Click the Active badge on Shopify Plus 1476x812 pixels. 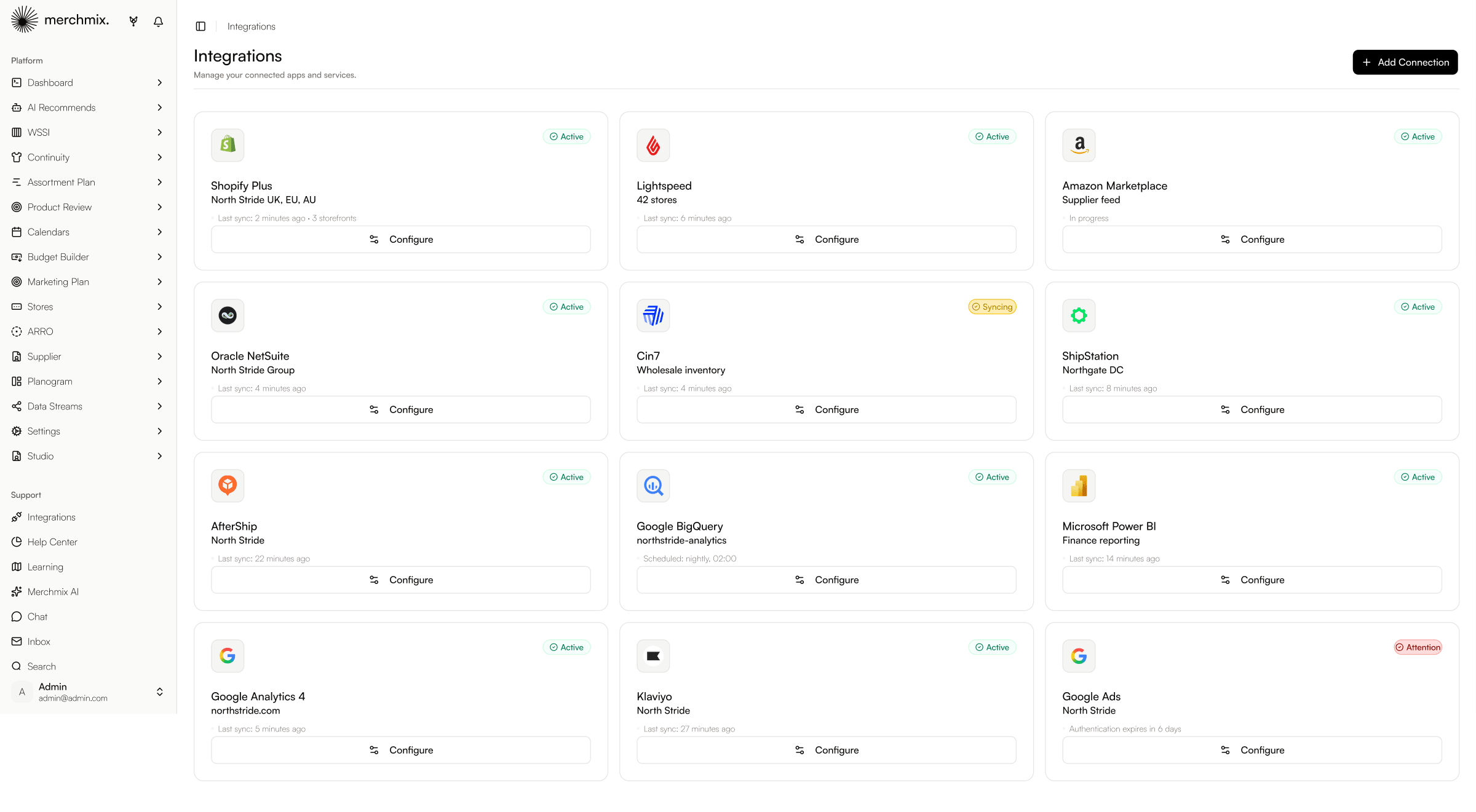click(x=566, y=136)
